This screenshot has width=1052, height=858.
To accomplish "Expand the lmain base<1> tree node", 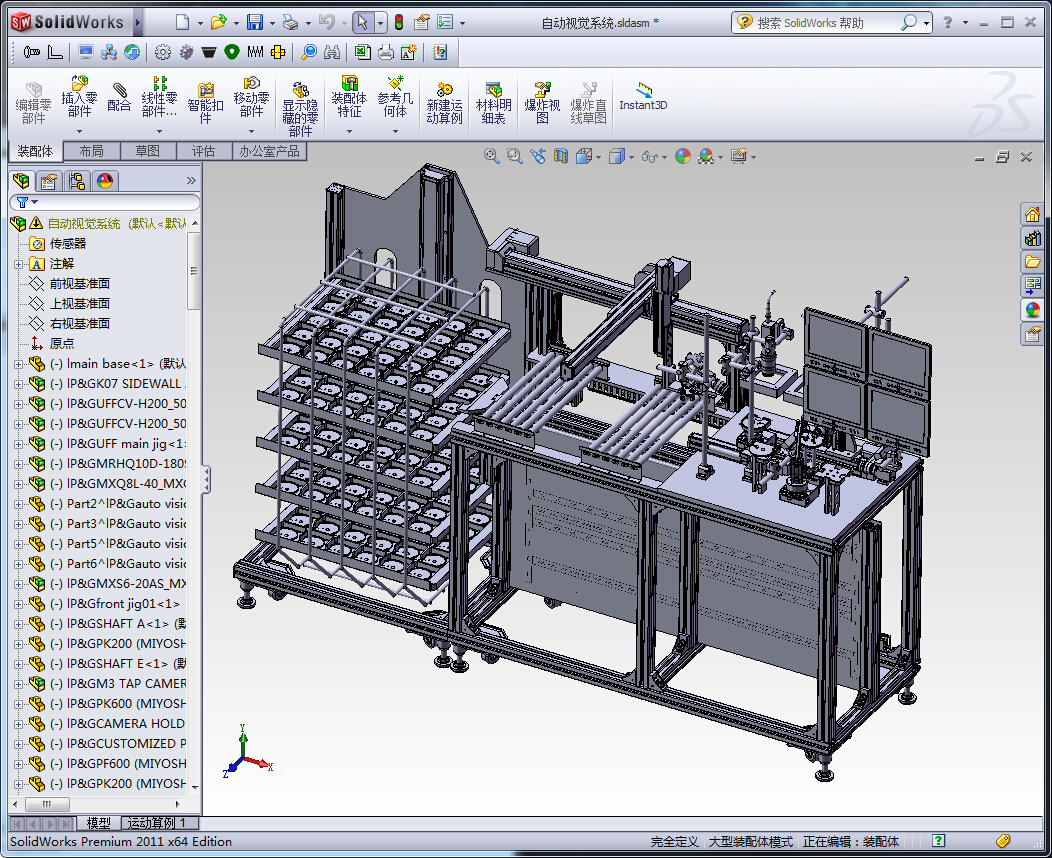I will pyautogui.click(x=18, y=364).
